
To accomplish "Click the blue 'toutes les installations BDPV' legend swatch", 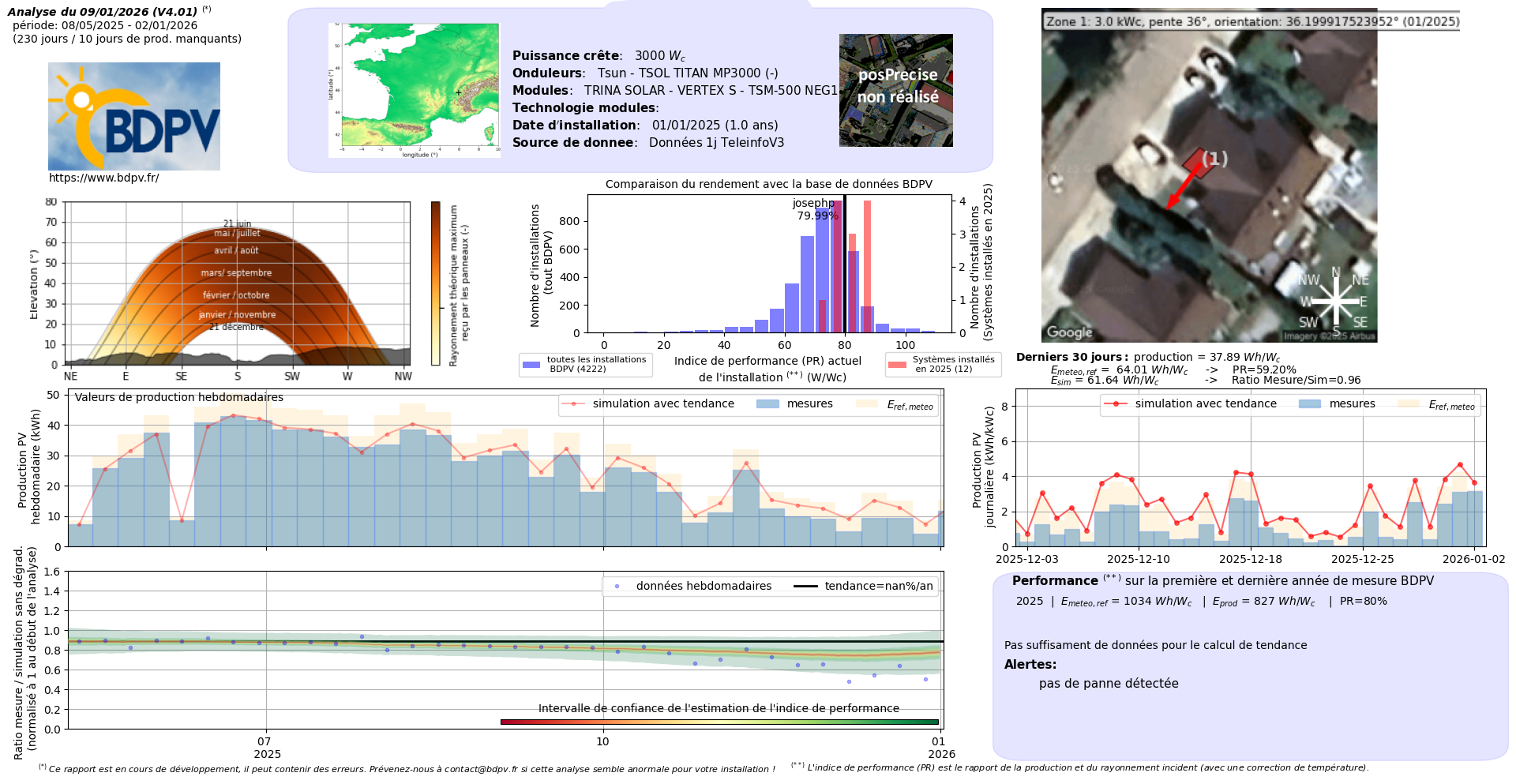I will [x=531, y=364].
